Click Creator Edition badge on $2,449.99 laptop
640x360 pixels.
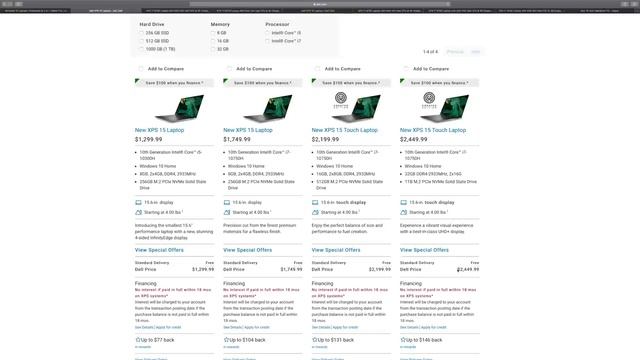[x=429, y=100]
